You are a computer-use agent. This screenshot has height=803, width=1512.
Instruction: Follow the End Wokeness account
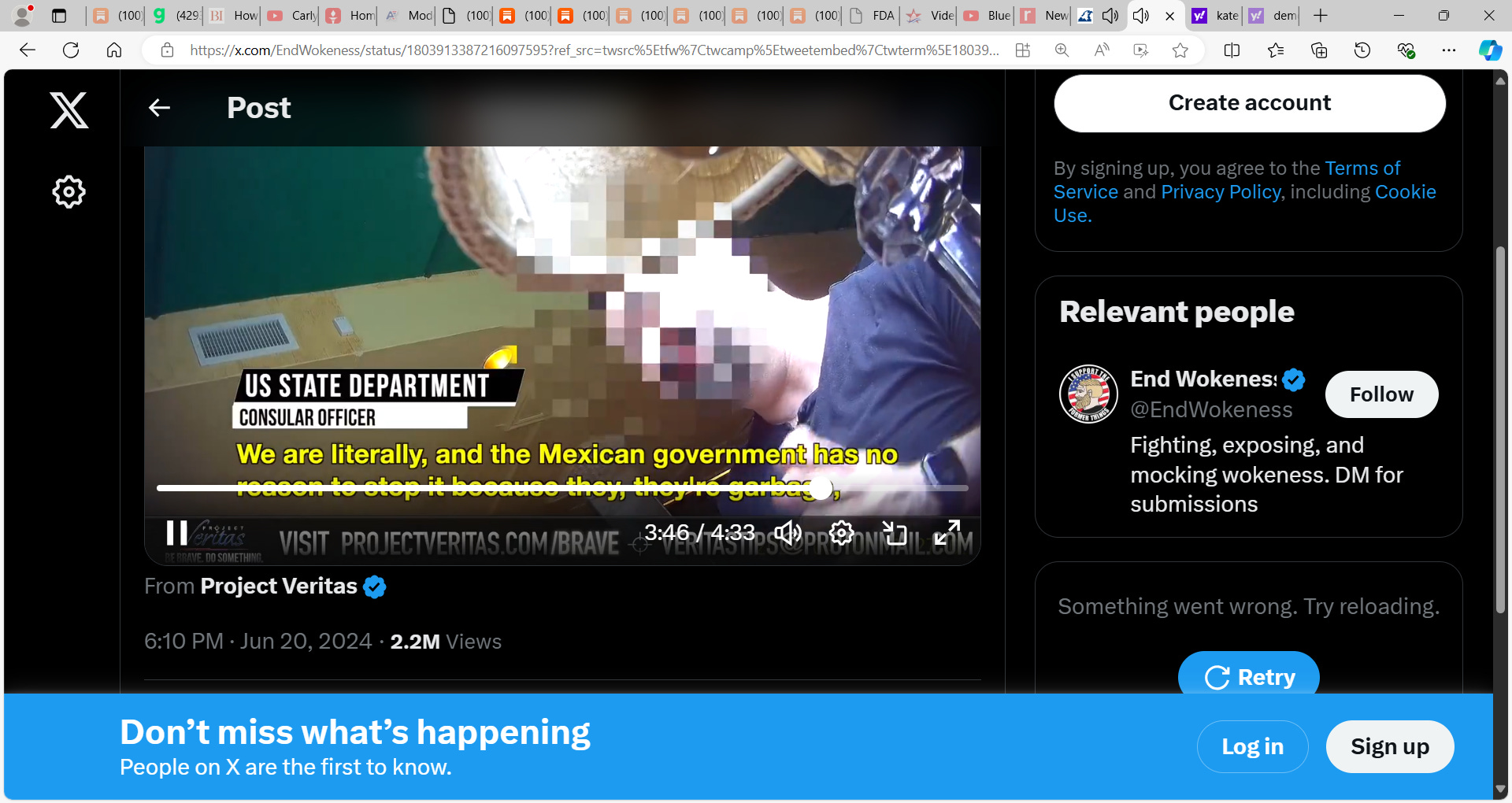[x=1381, y=394]
